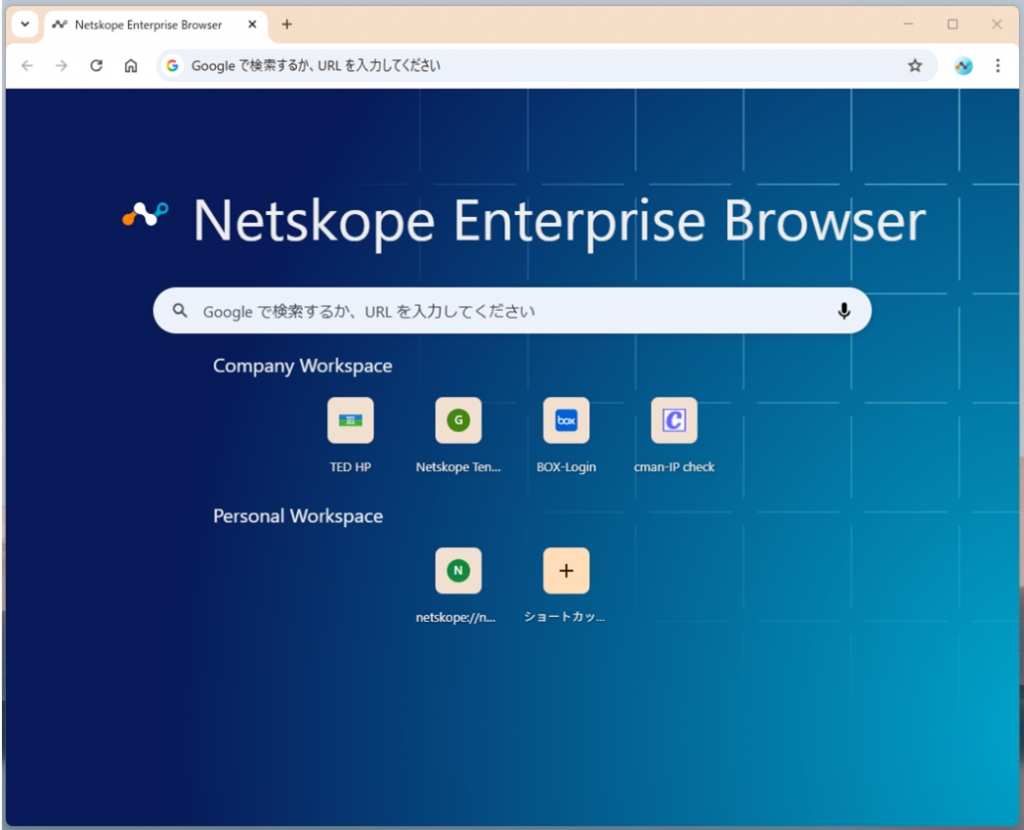Screen dimensions: 1024x830
Task: Start the cman-IP check shortcut
Action: click(674, 420)
